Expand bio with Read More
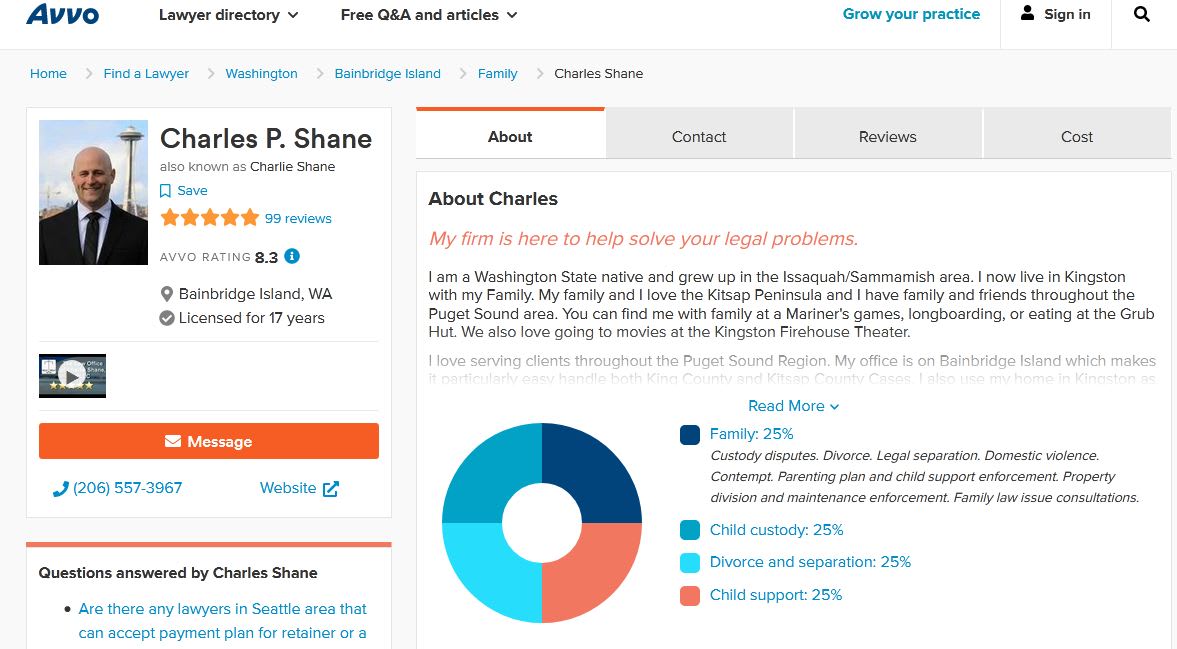Image resolution: width=1177 pixels, height=649 pixels. (x=793, y=406)
